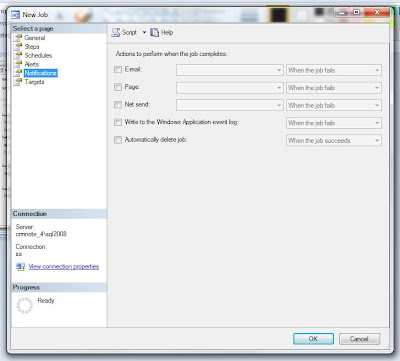Enable the Page notification checkbox

click(118, 87)
